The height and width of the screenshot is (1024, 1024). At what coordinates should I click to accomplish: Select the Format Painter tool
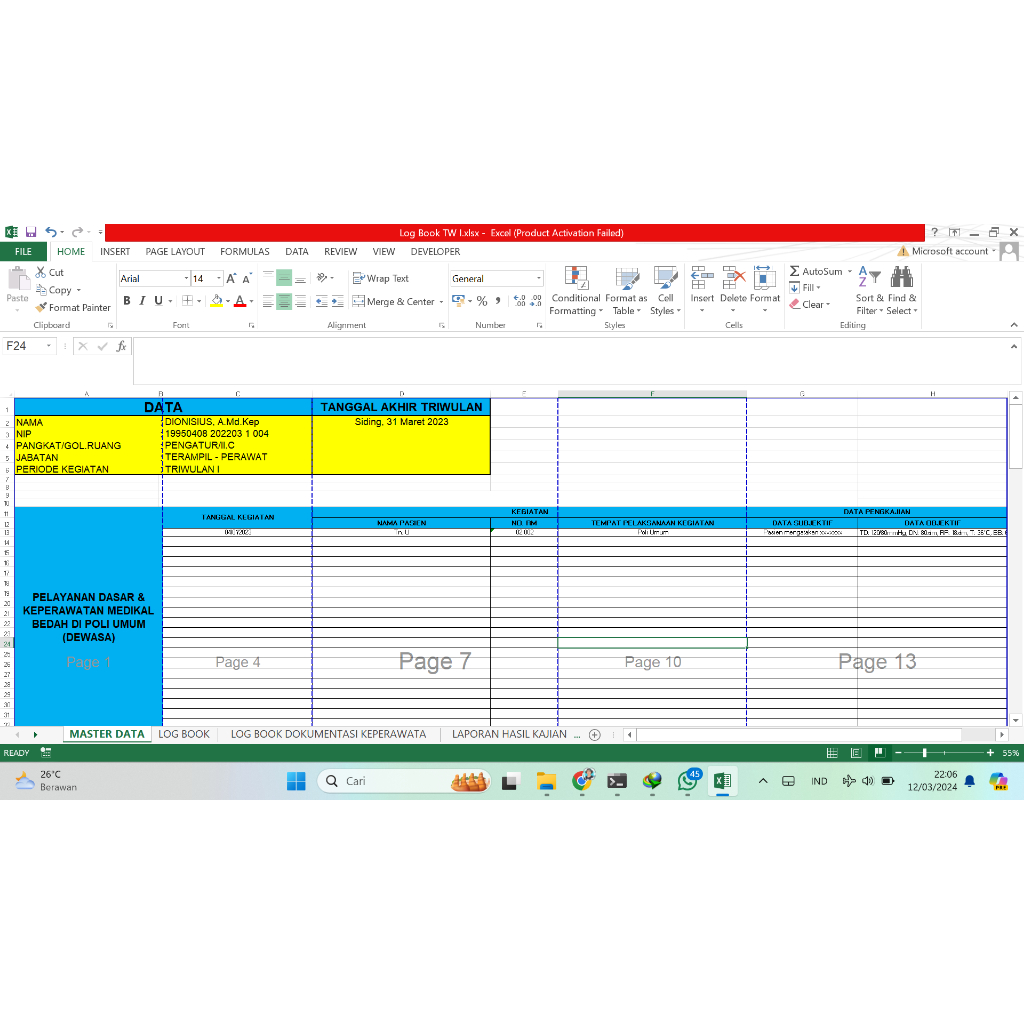click(73, 307)
